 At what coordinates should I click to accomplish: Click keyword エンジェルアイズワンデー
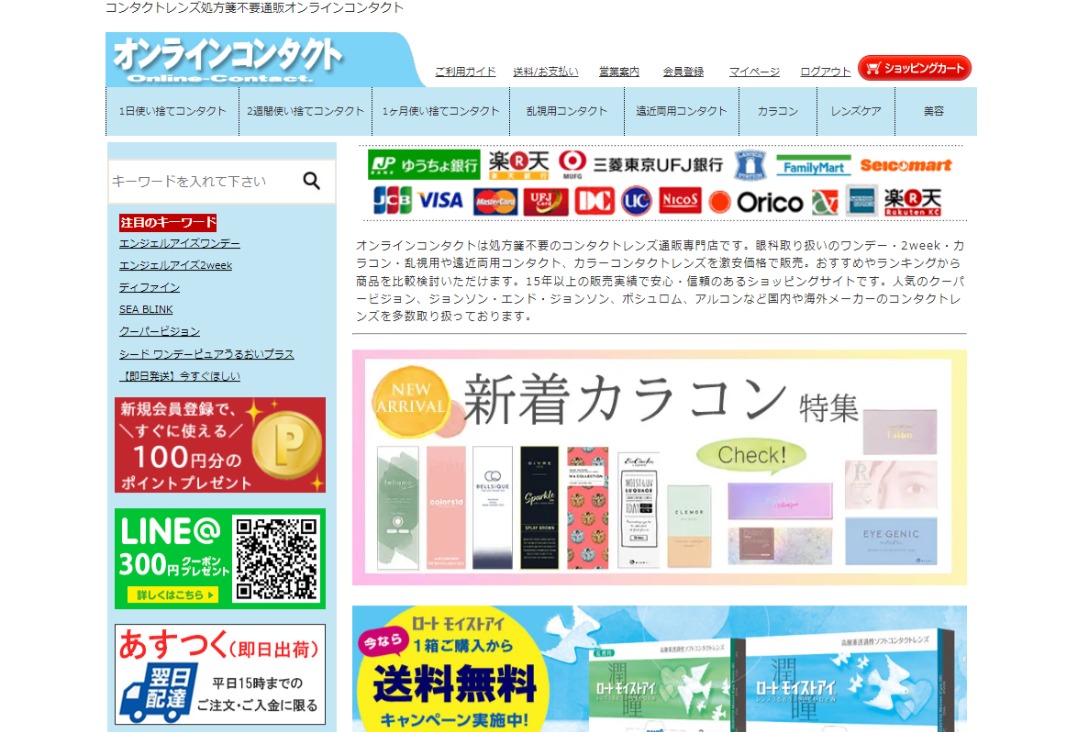[x=179, y=244]
